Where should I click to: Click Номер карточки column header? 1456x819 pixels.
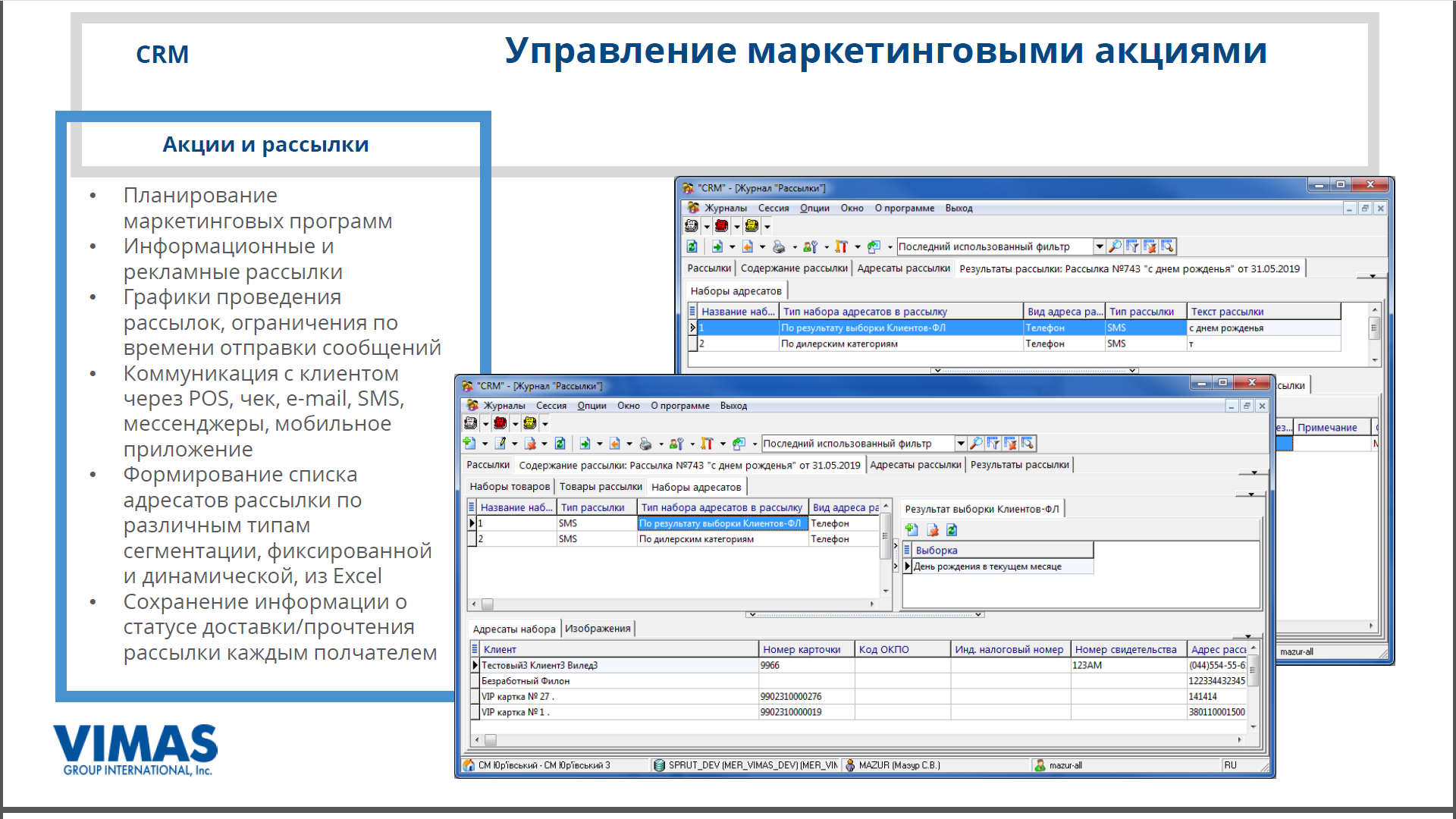tap(802, 650)
